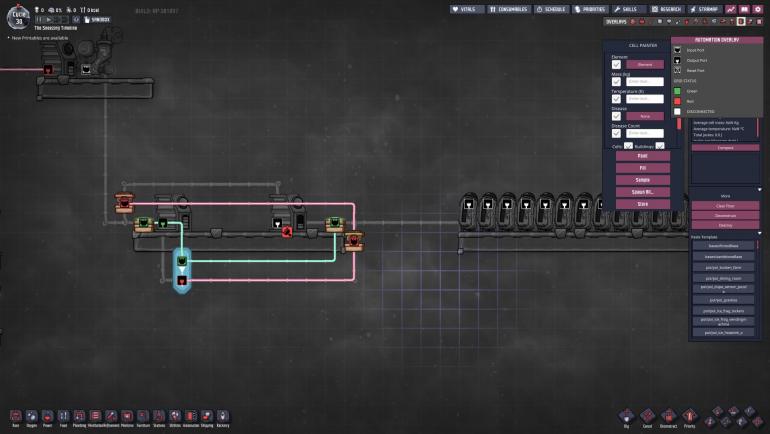Collapse the section above the More panel
Viewport: 770px width, 434px height.
(x=759, y=189)
